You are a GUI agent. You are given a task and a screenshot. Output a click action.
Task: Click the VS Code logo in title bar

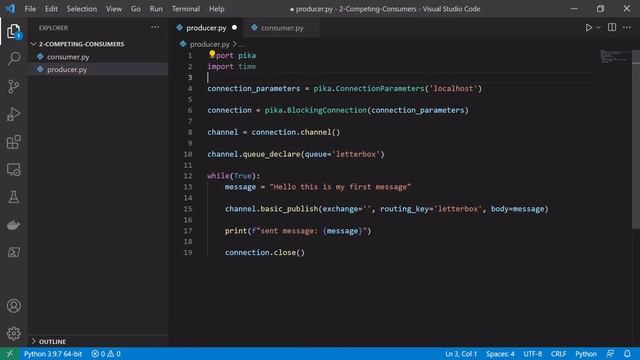10,8
